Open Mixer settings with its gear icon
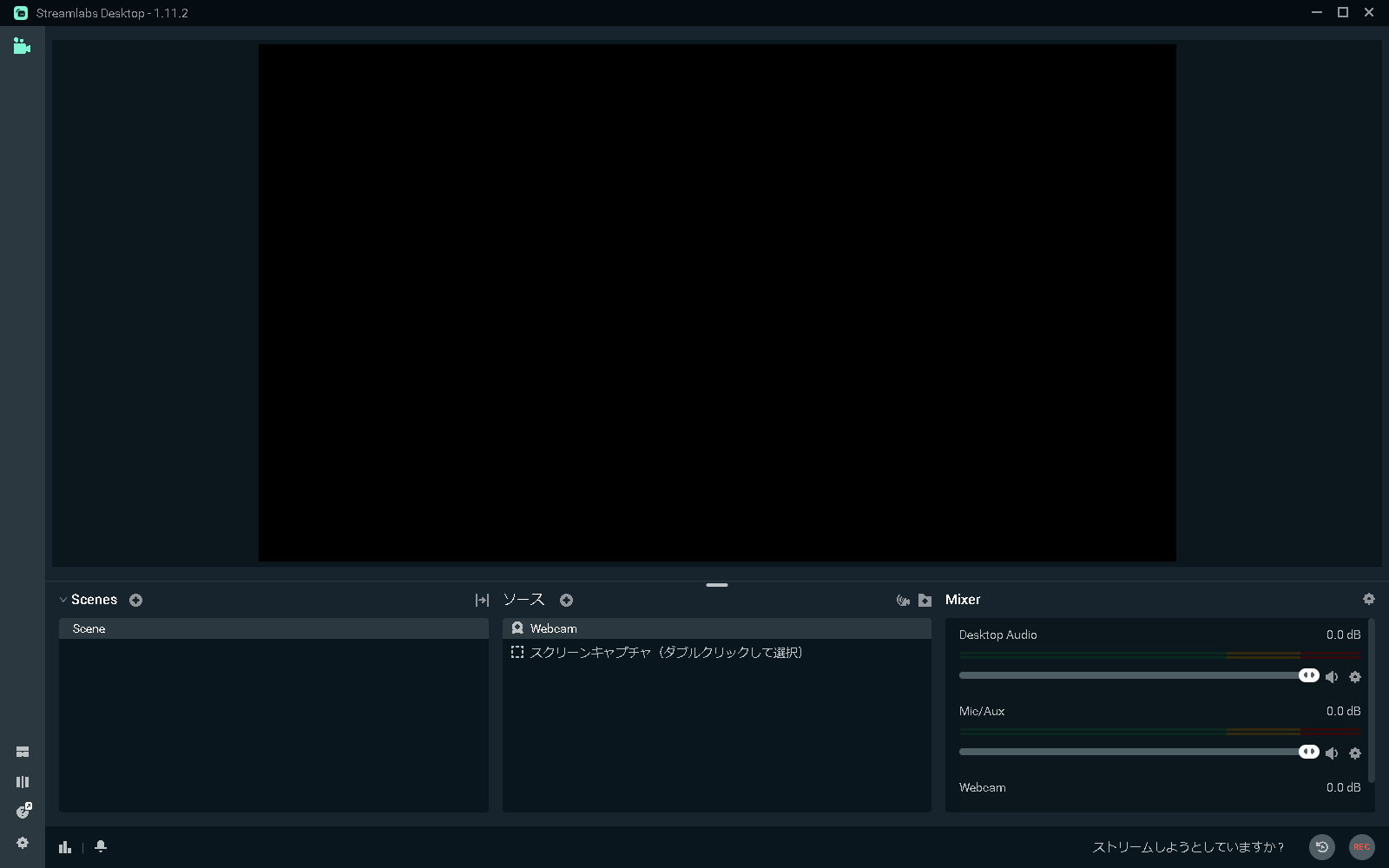 pos(1369,599)
